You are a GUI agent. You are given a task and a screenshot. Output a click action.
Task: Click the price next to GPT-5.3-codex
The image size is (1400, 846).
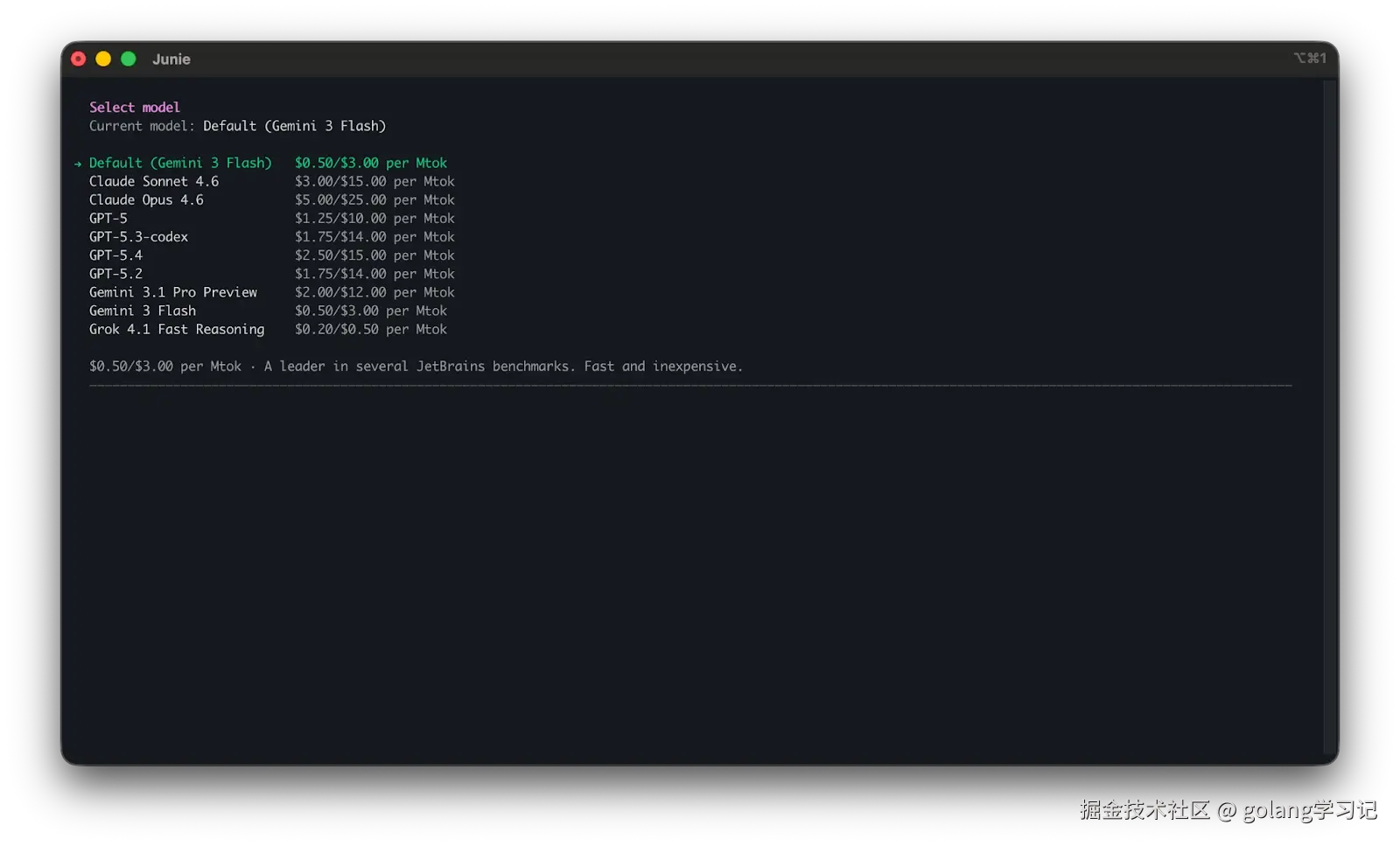point(374,236)
